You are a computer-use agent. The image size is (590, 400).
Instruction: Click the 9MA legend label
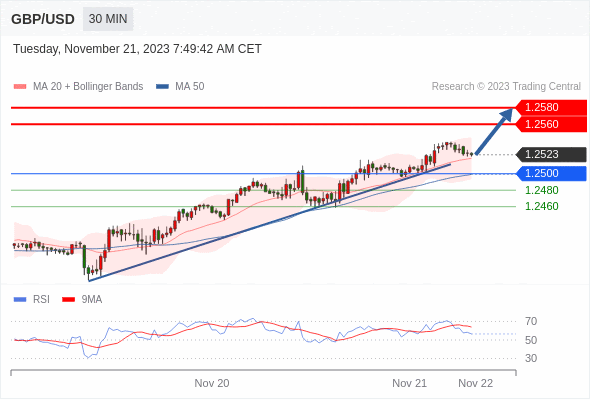coord(92,300)
